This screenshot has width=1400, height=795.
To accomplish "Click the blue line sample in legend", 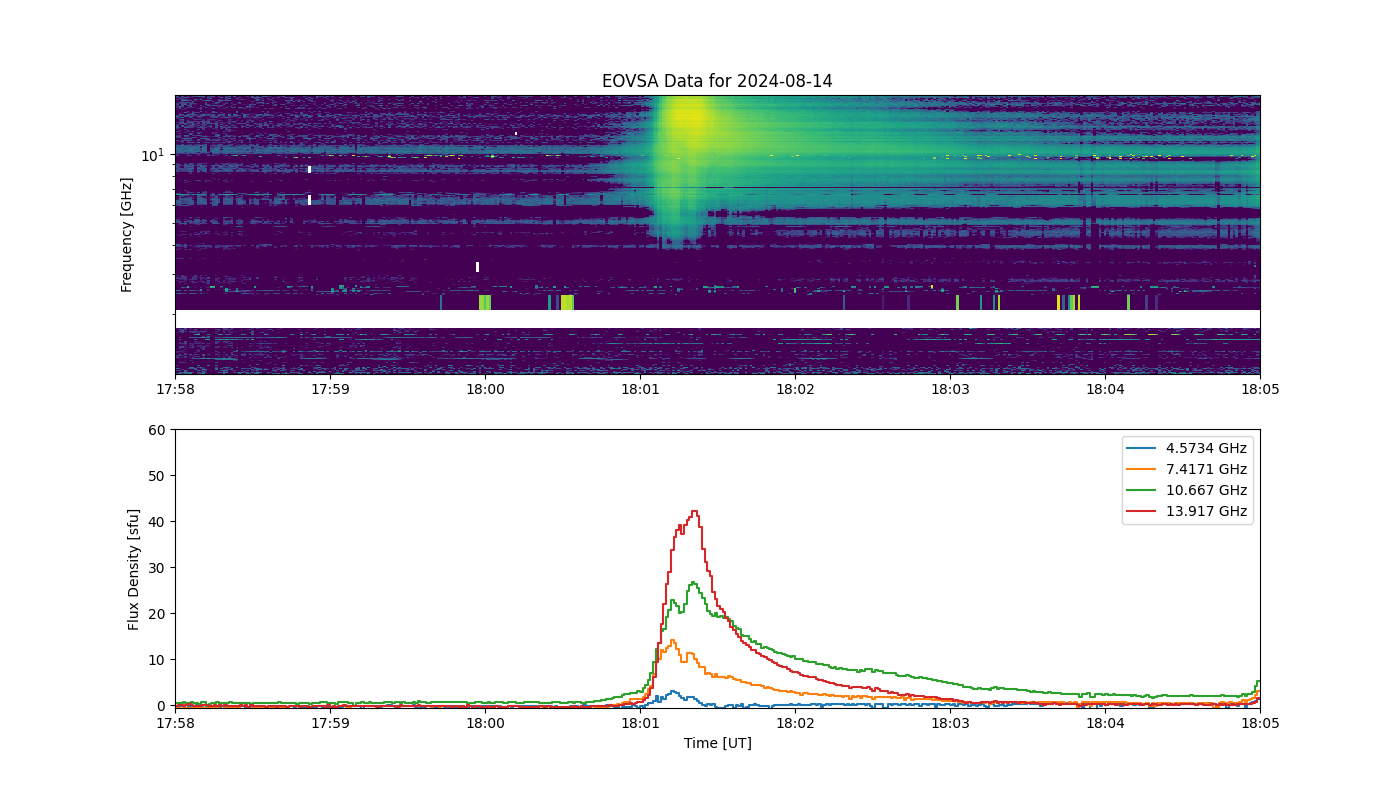I will (1143, 448).
